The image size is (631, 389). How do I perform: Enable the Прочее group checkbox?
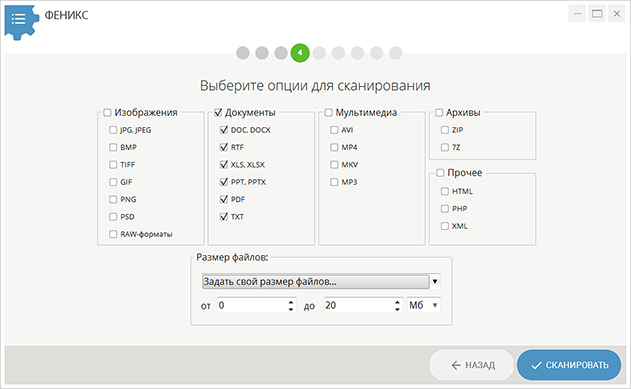440,173
